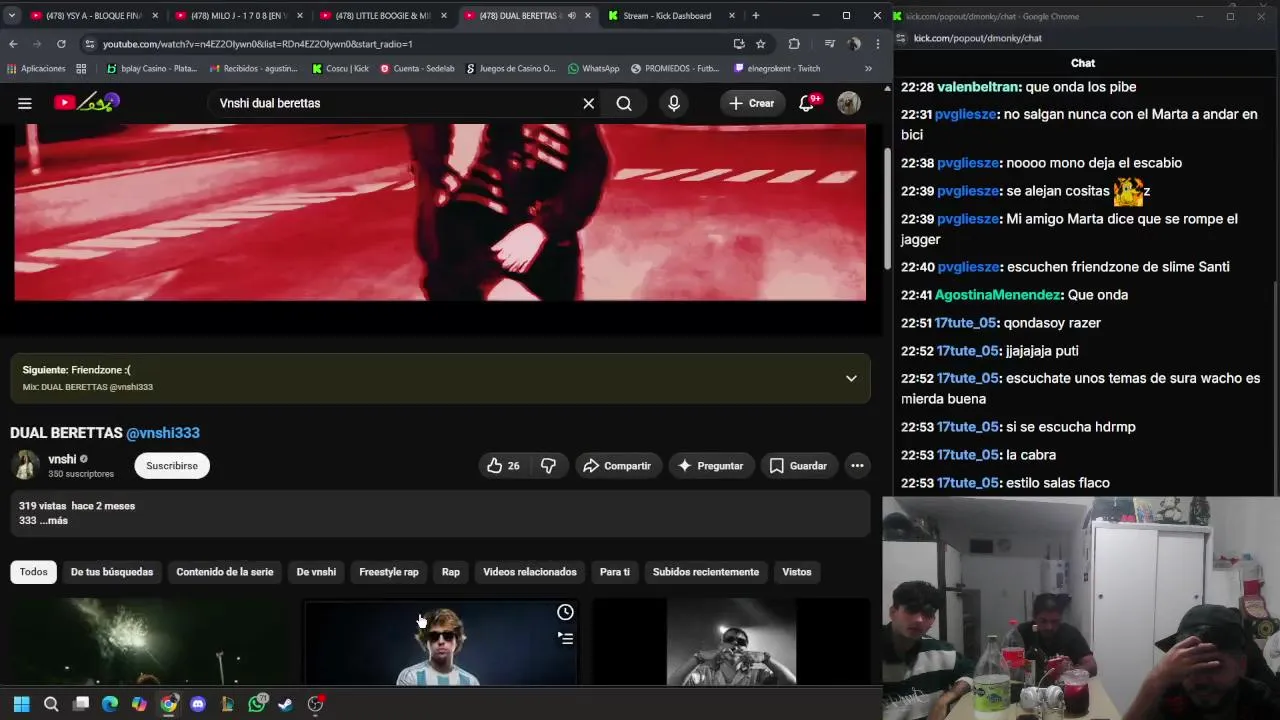1280x720 pixels.
Task: Bookmark this page with the star
Action: tap(761, 44)
